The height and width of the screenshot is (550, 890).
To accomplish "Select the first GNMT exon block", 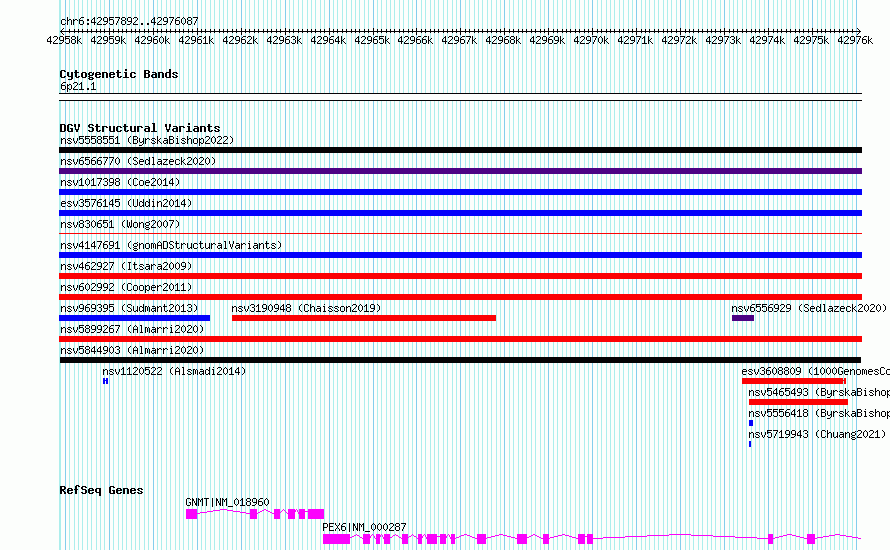I will [x=191, y=514].
